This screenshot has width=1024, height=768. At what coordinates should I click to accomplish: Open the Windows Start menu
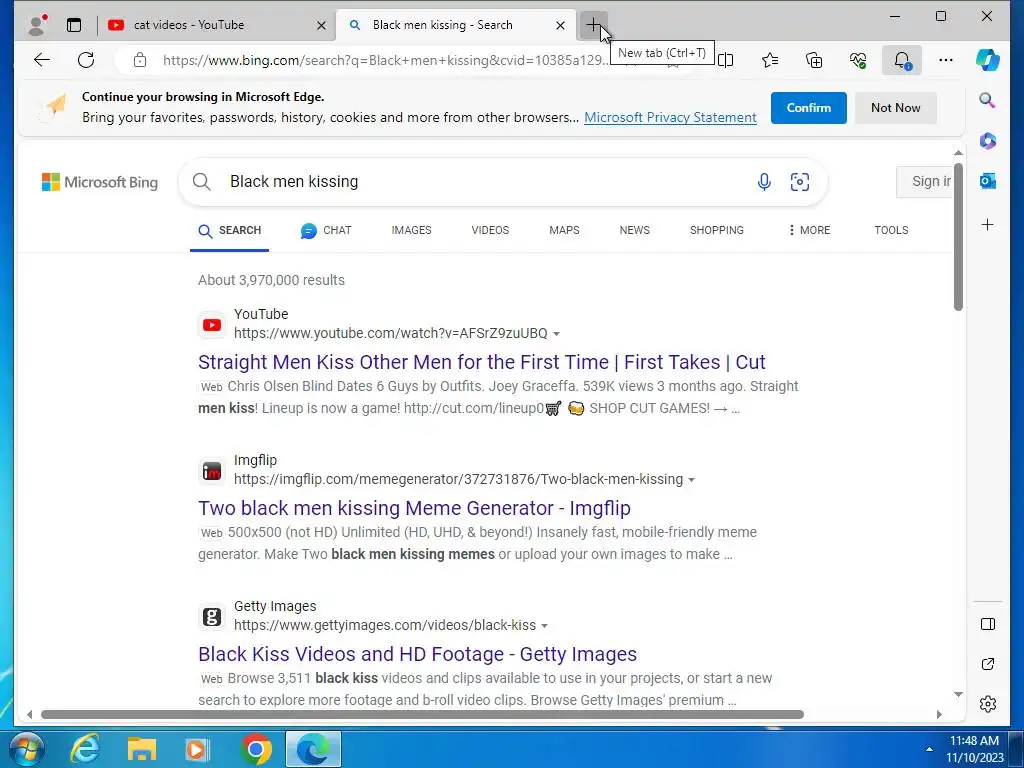point(26,749)
